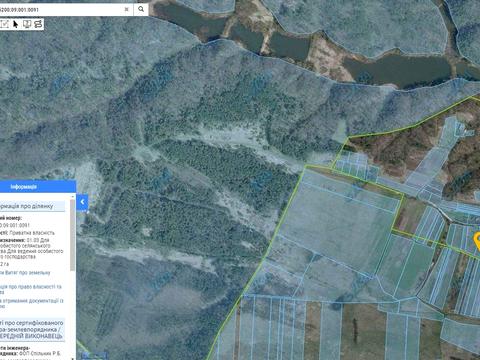Viewport: 480px width, 360px height.
Task: Open the право власності information link
Action: point(31,289)
